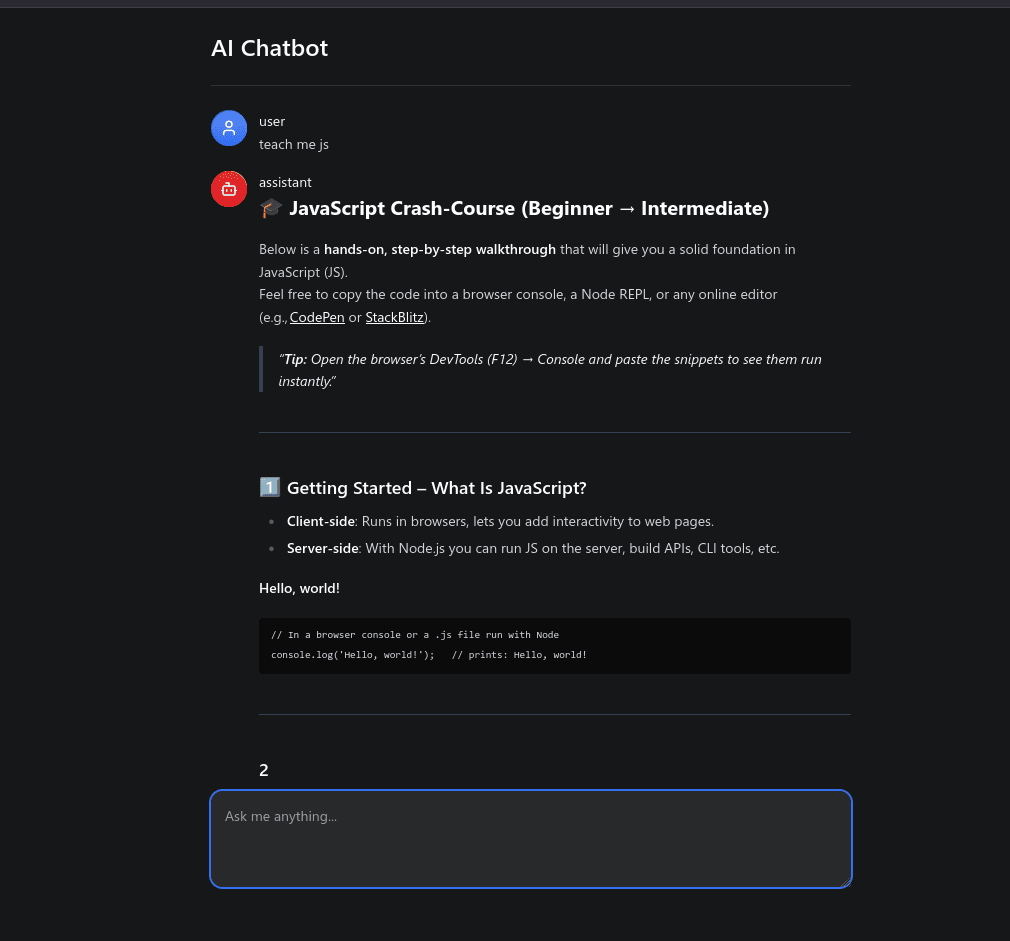Viewport: 1010px width, 941px height.
Task: Open the CodePen link
Action: click(317, 318)
